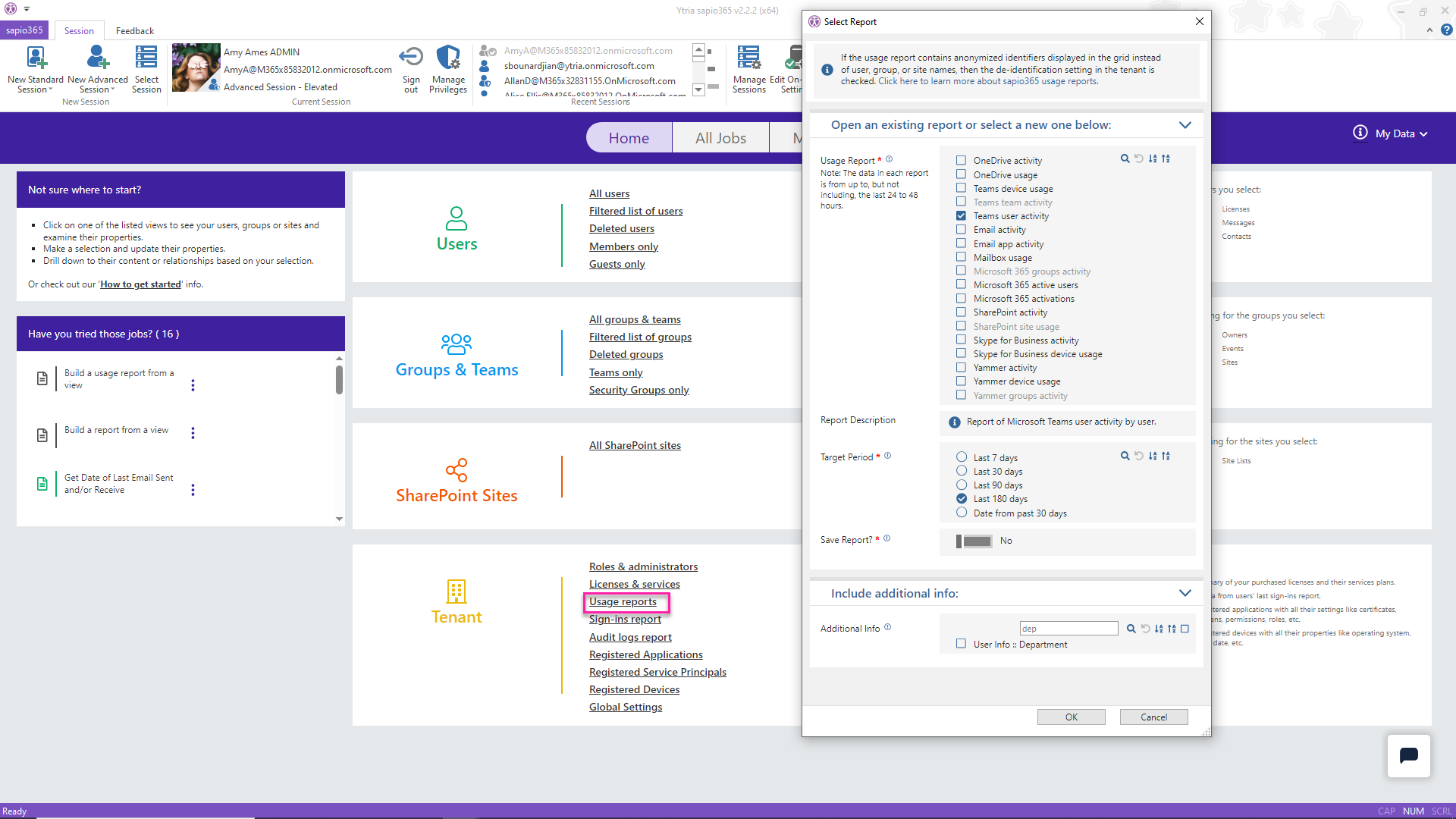1456x819 pixels.
Task: Check the Email activity checkbox
Action: [x=961, y=230]
